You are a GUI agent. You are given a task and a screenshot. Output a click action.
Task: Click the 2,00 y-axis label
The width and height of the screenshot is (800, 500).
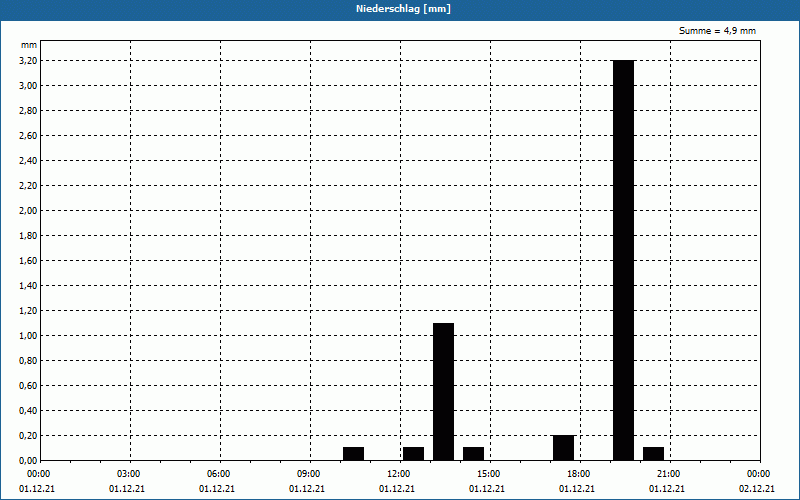point(28,211)
